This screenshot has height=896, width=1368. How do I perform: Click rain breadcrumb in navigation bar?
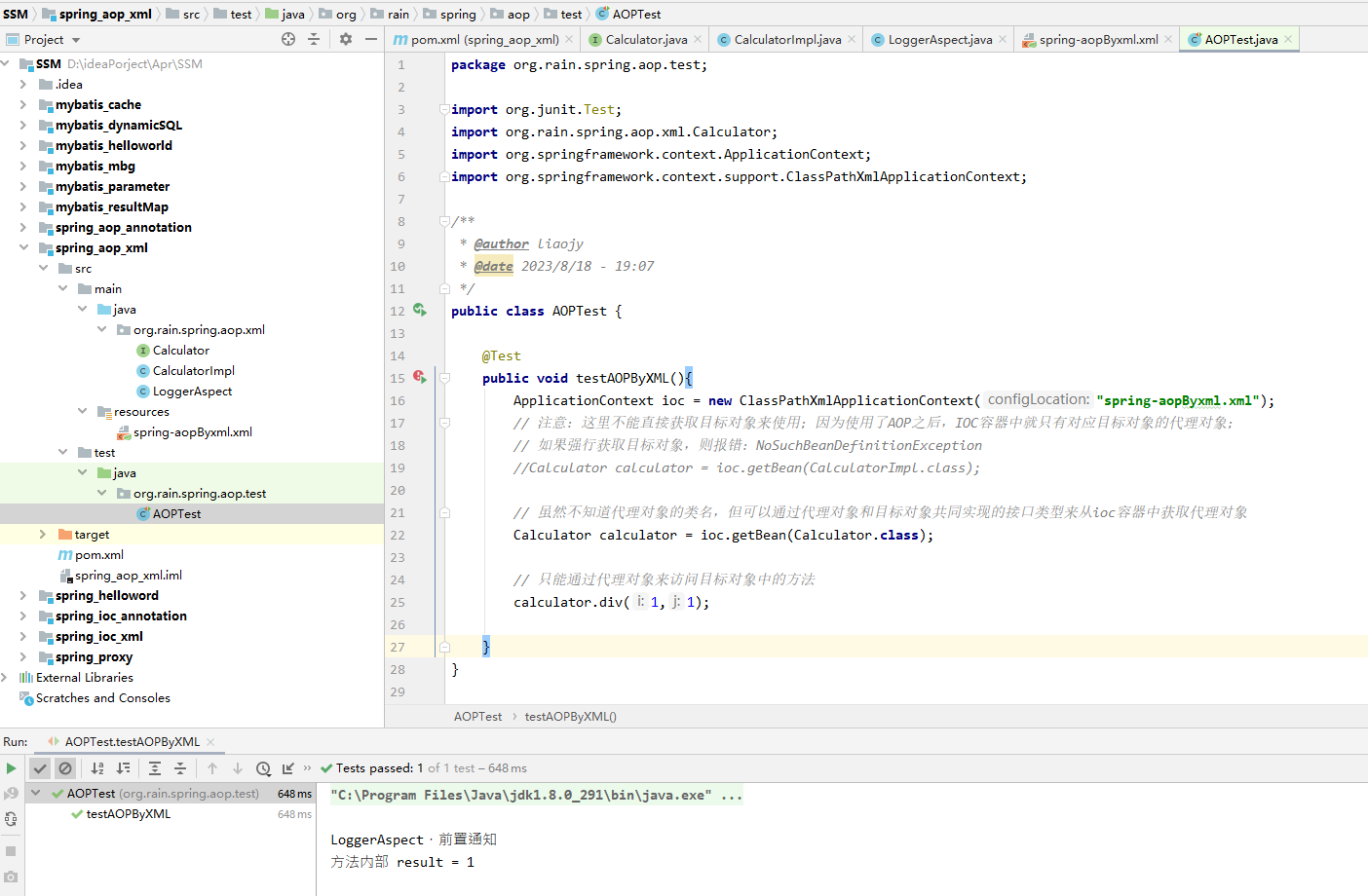(x=399, y=14)
